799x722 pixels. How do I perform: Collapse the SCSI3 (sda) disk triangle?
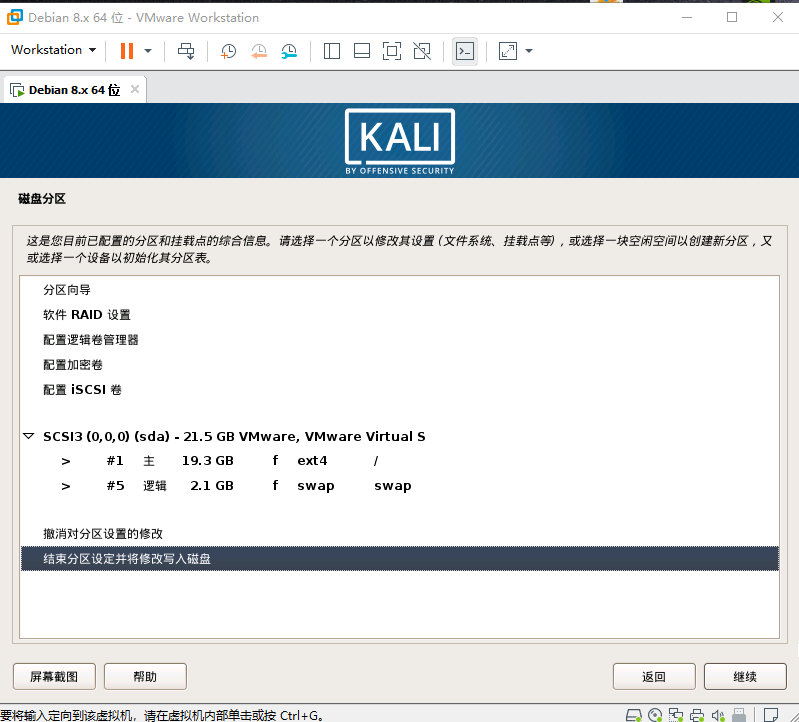tap(29, 437)
